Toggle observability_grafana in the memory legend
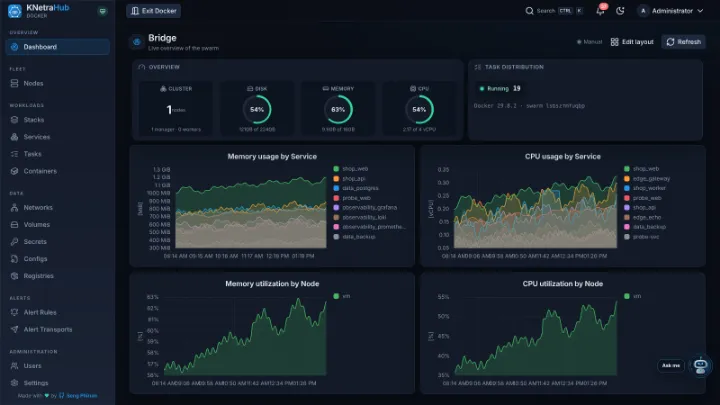This screenshot has width=720, height=405. [365, 208]
